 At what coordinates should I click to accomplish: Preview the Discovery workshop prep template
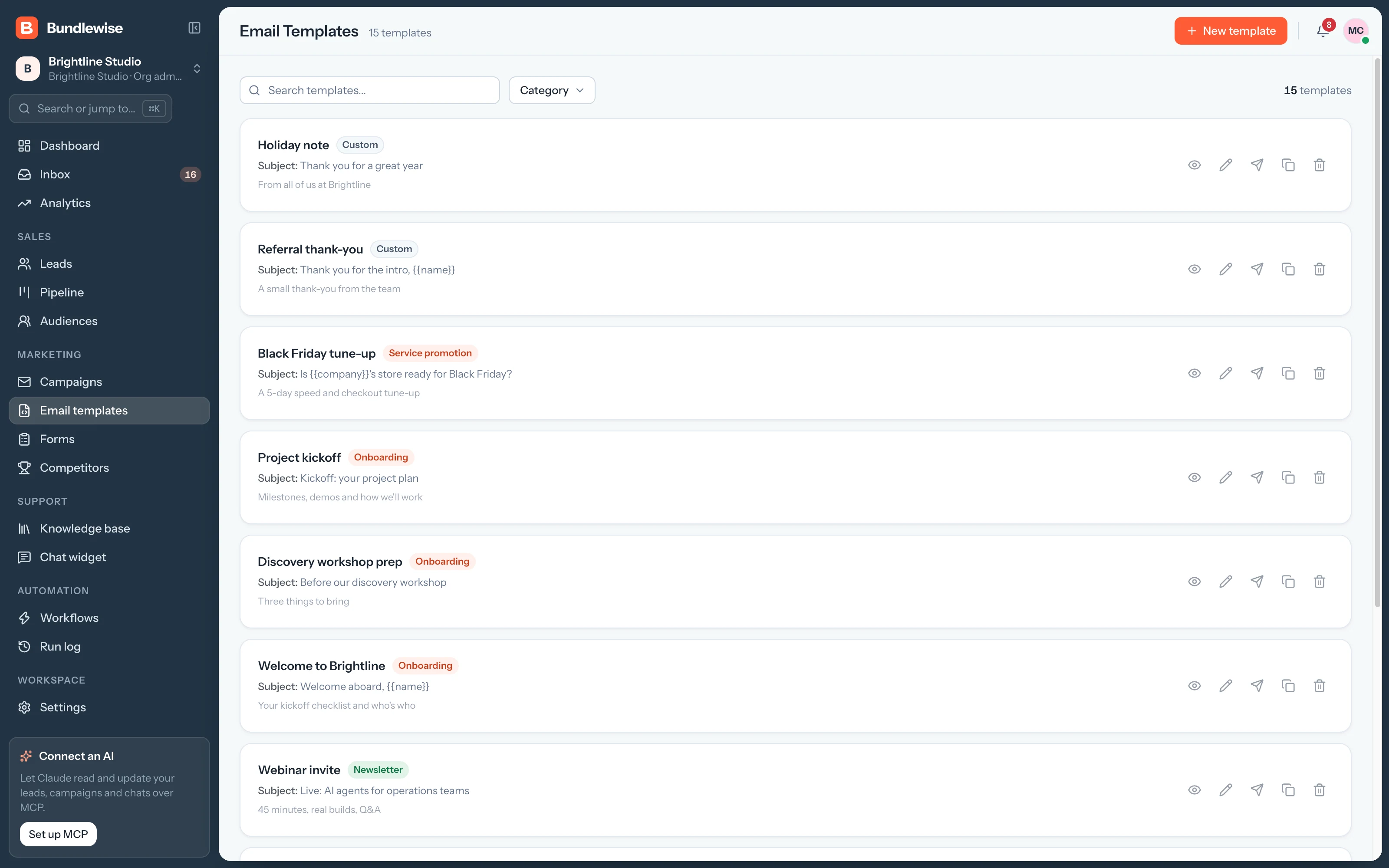click(1195, 582)
